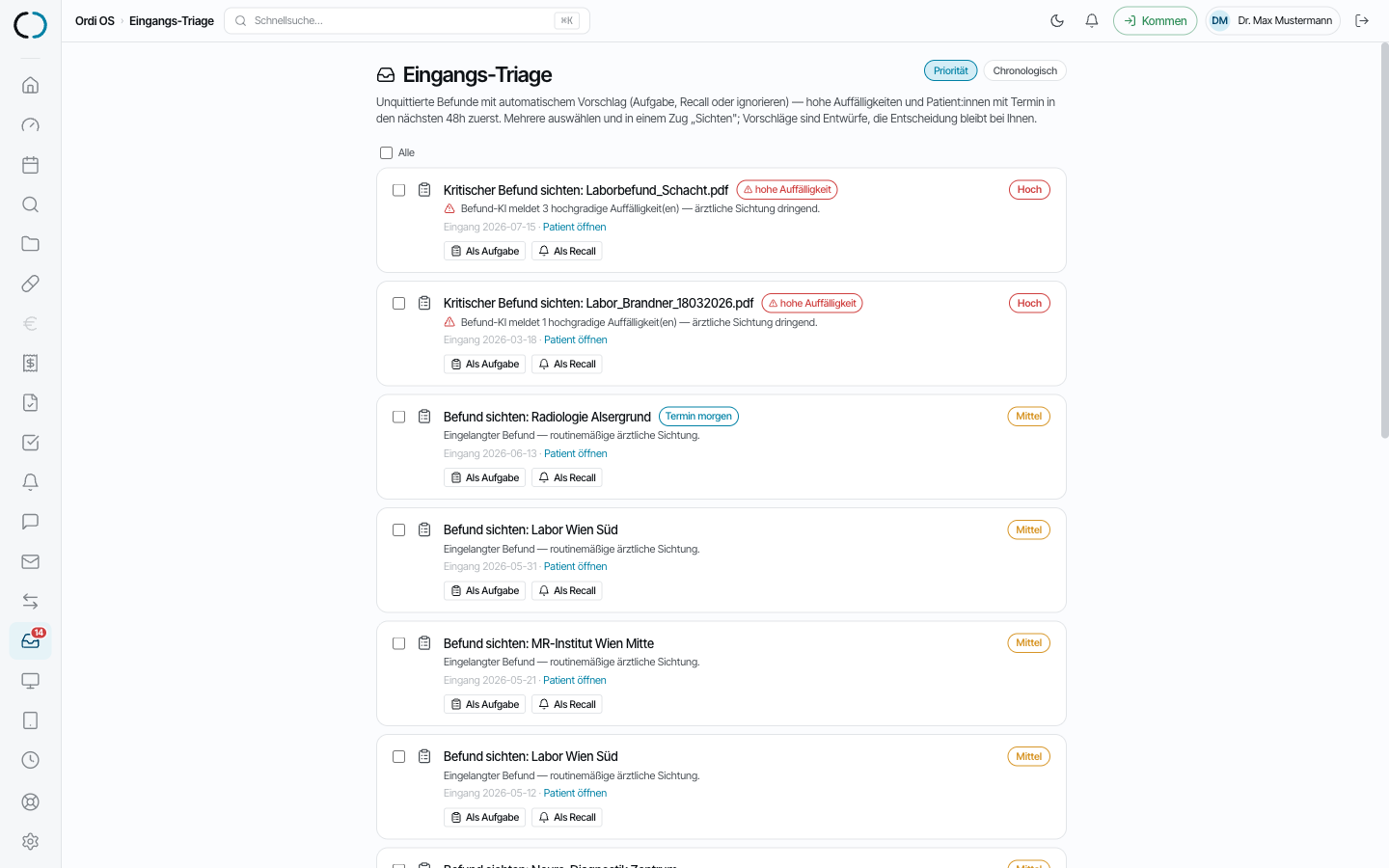Select checkbox for Radiologie Alsergrund entry
This screenshot has width=1389, height=868.
pos(398,417)
